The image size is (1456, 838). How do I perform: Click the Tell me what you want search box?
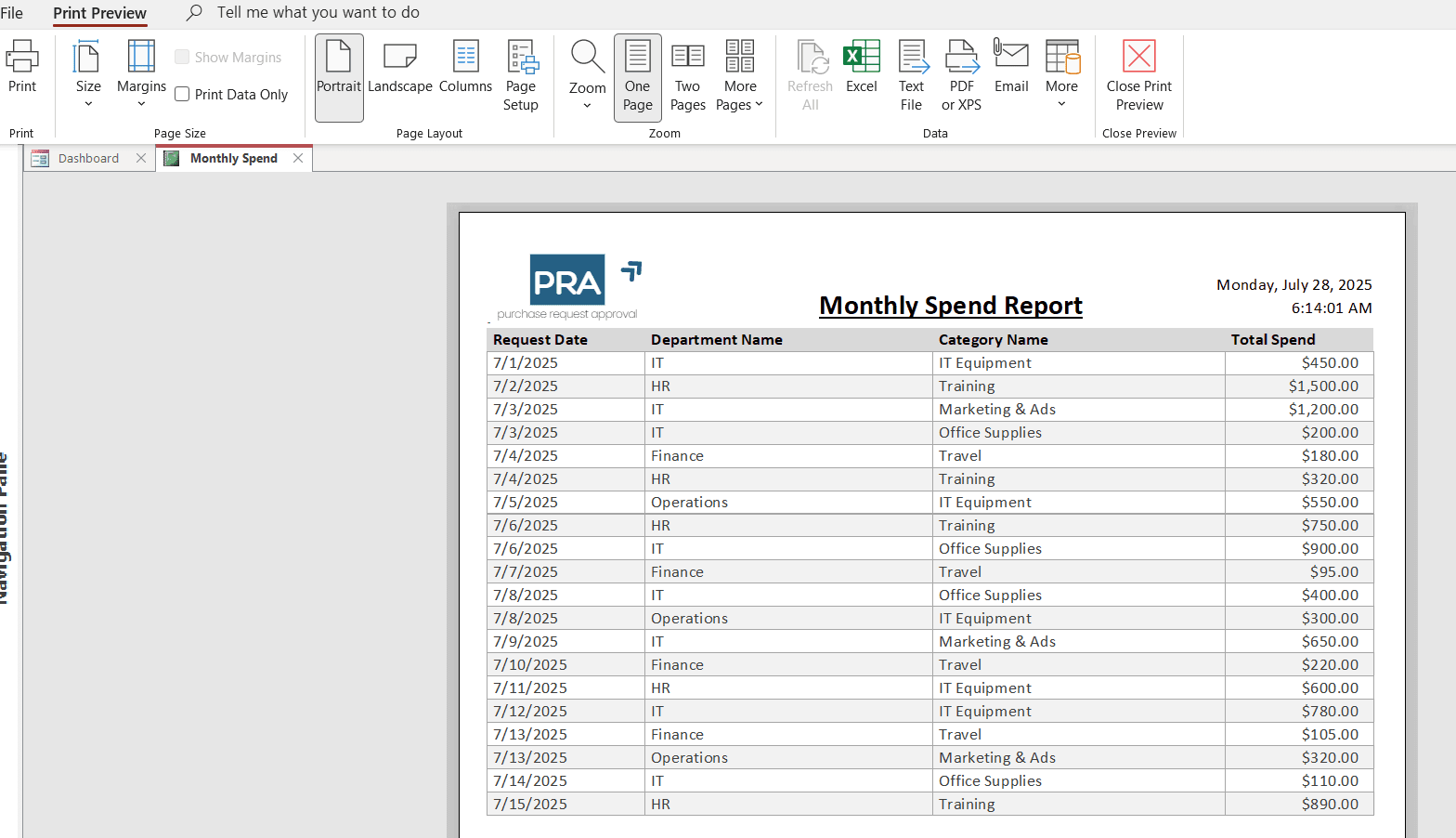[318, 13]
